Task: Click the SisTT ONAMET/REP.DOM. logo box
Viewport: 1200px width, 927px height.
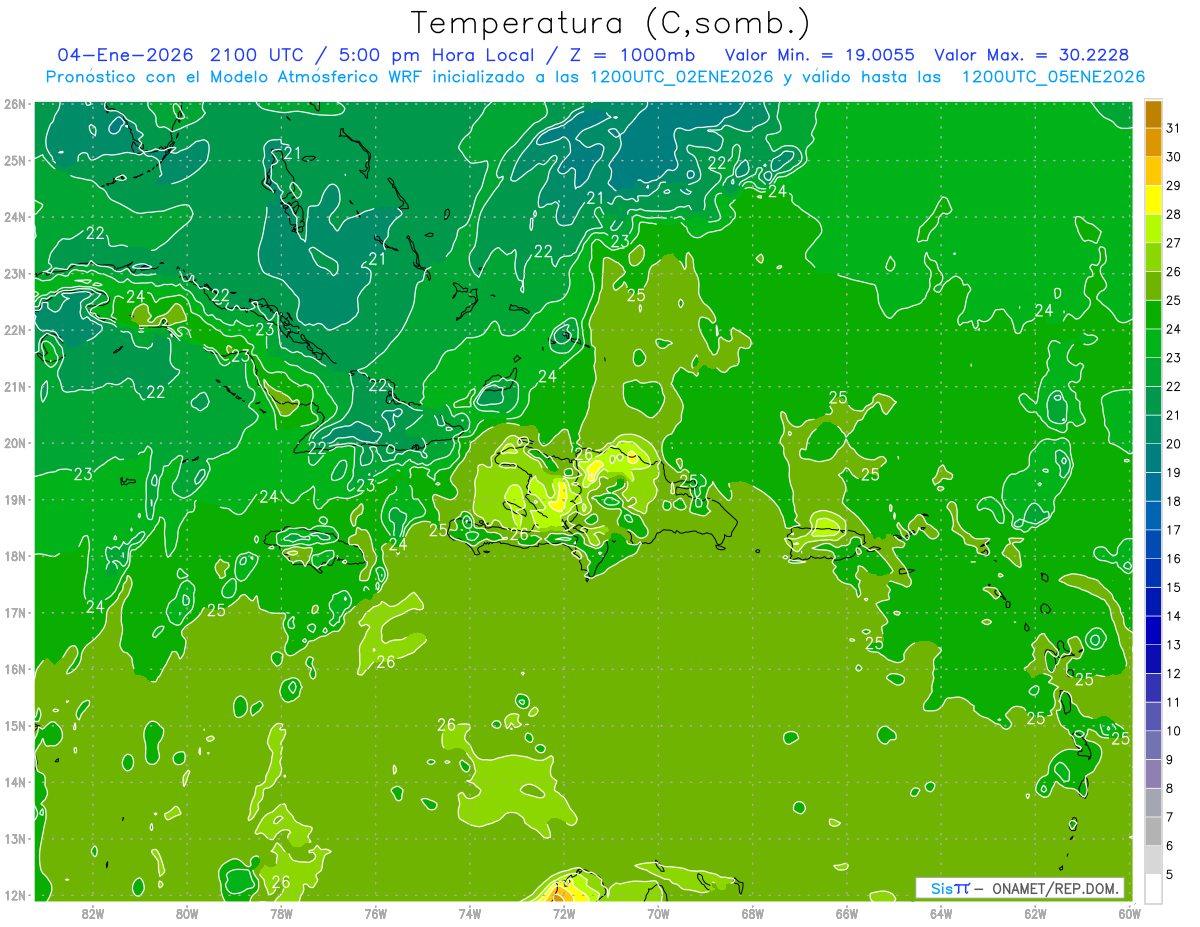Action: 1020,888
